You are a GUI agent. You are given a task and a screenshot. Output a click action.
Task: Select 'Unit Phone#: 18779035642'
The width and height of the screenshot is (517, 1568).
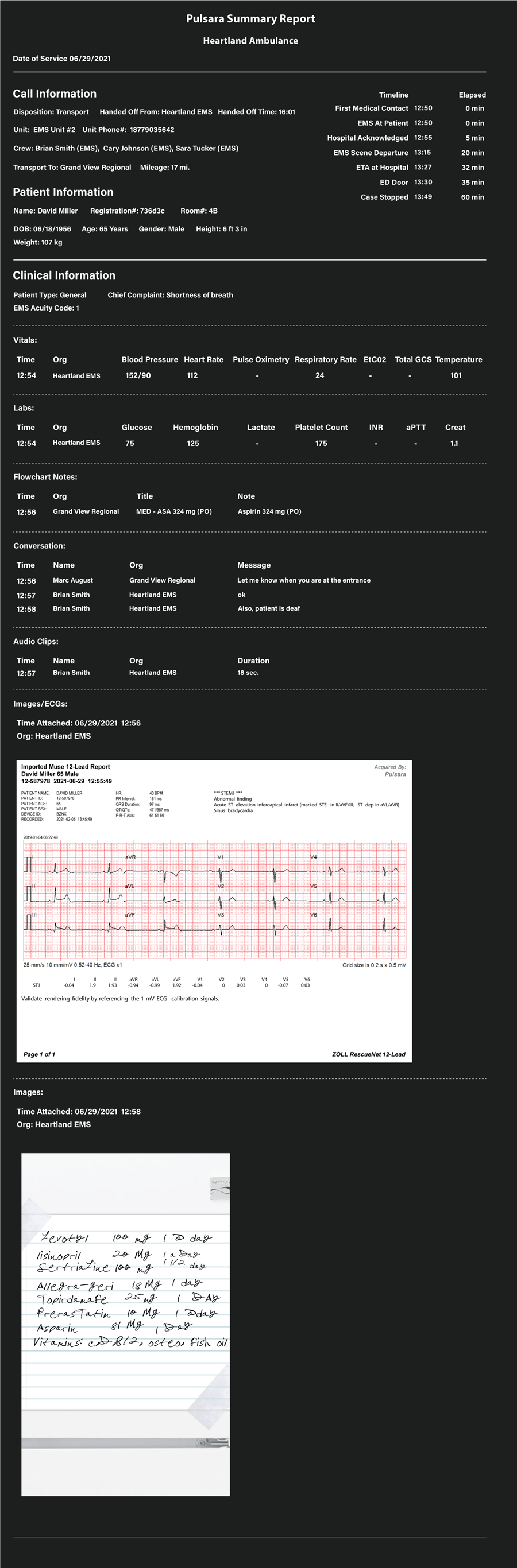128,130
